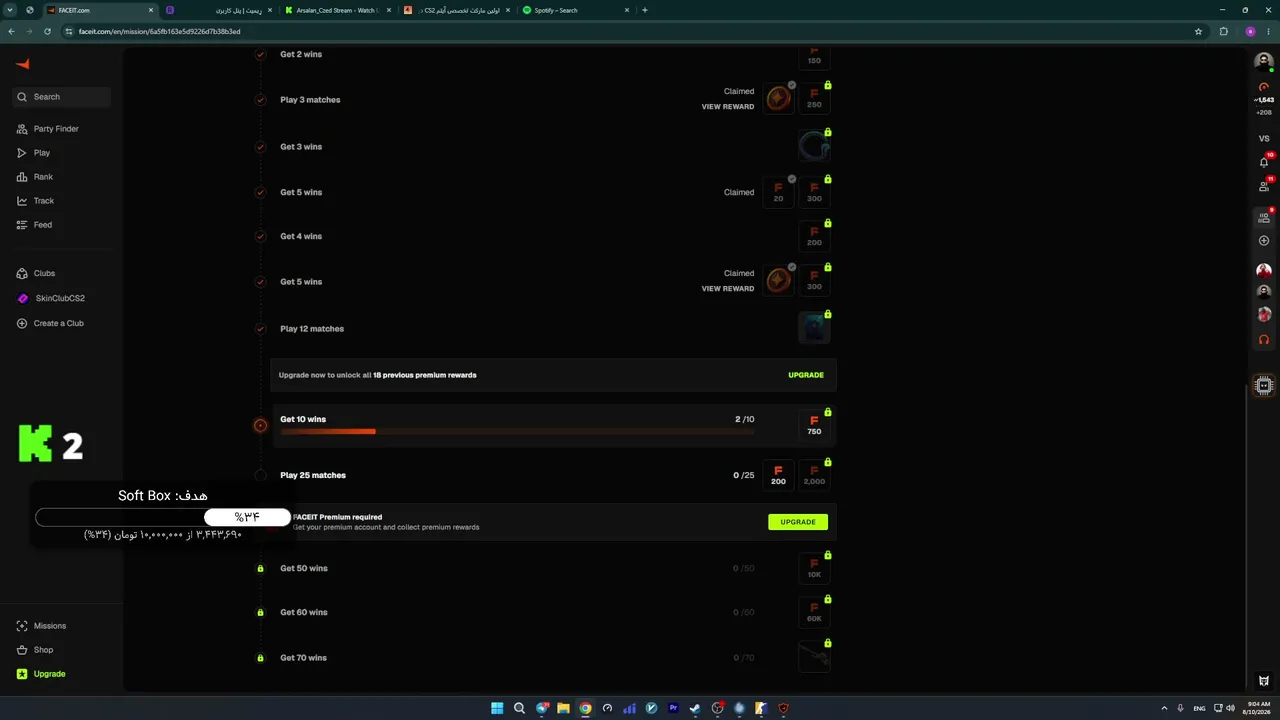The height and width of the screenshot is (720, 1280).
Task: Go to the Play section
Action: click(x=34, y=153)
